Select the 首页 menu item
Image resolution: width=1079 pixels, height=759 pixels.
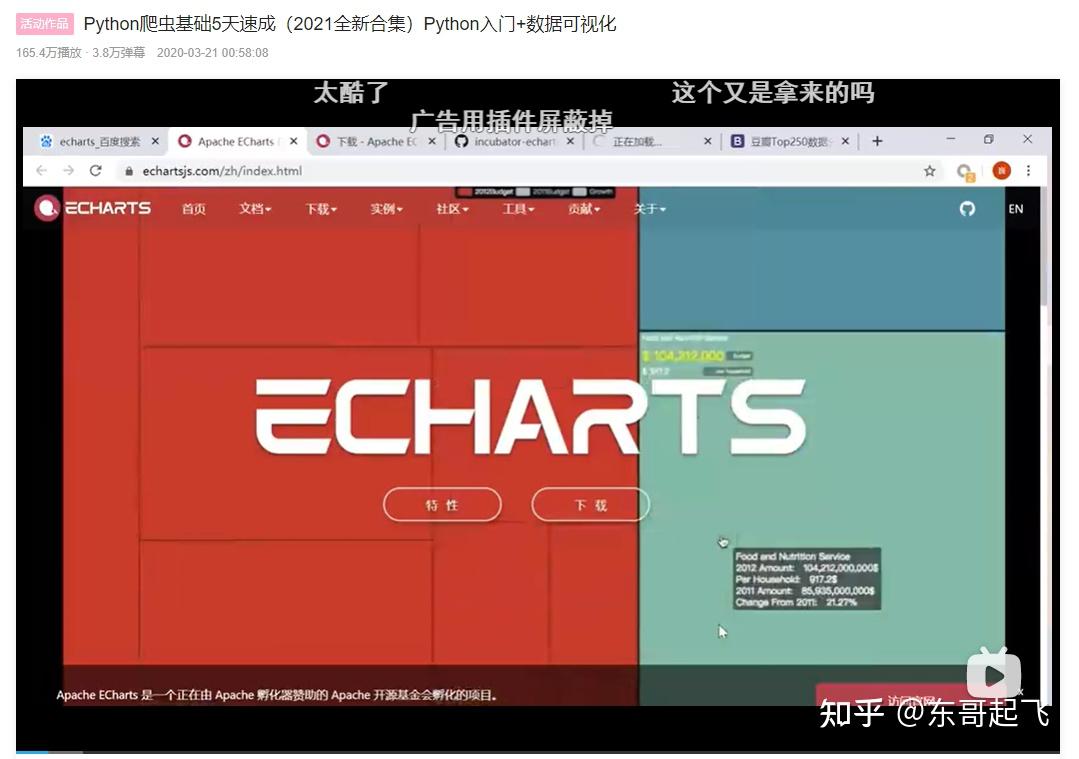(x=193, y=211)
